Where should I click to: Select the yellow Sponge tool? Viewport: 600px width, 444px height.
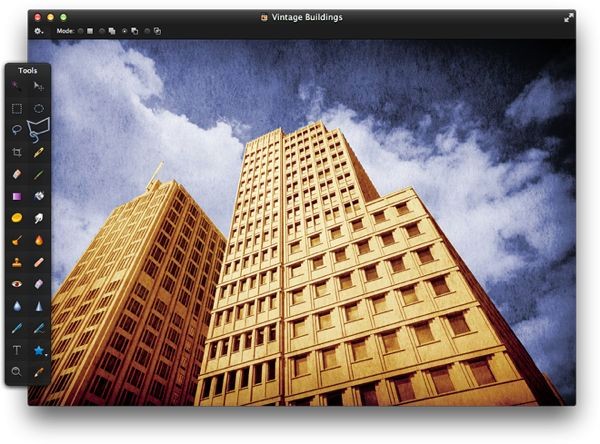point(16,218)
